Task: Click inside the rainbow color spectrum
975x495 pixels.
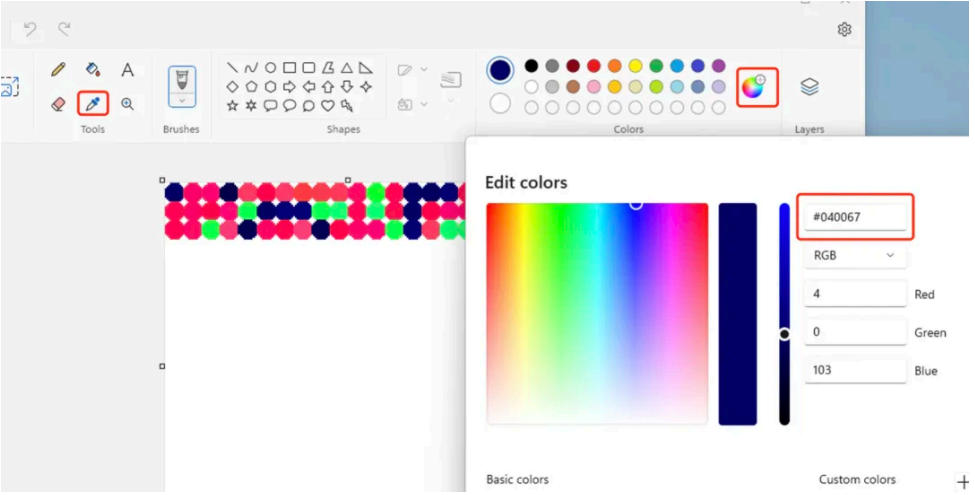Action: coord(597,314)
